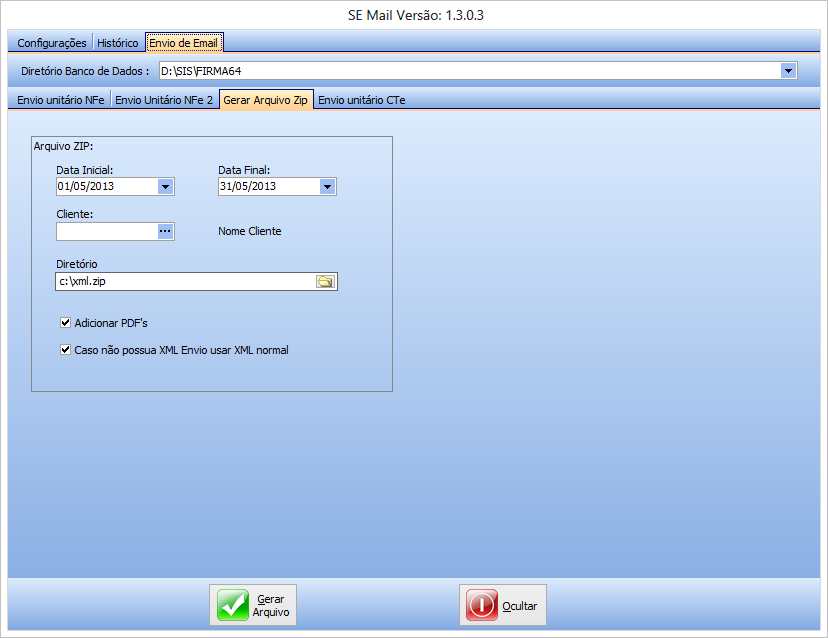Click the Diretório path field showing c:\xml.zip

click(185, 282)
